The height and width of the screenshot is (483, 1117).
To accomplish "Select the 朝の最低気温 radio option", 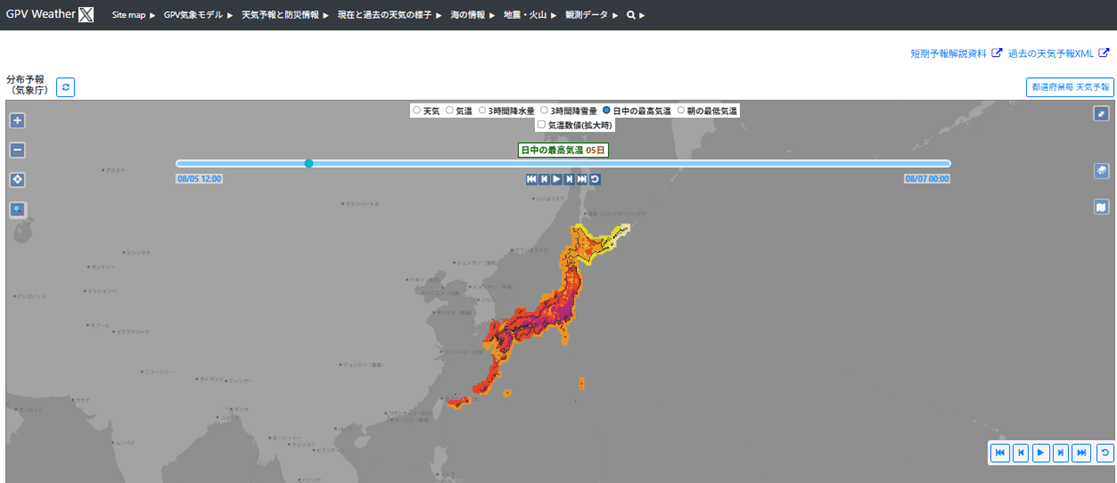I will coord(681,110).
